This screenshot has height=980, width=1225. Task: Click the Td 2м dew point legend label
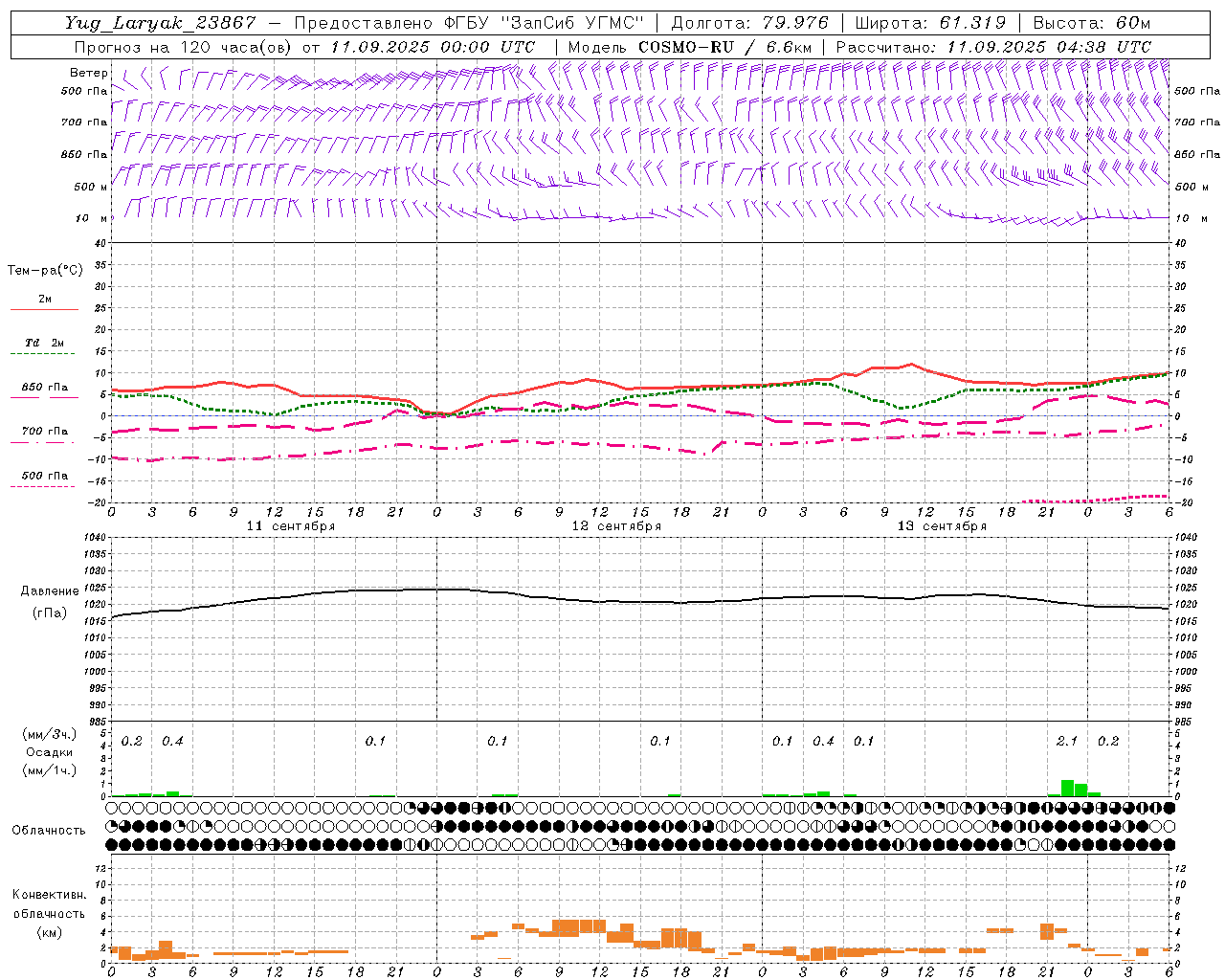tap(44, 343)
